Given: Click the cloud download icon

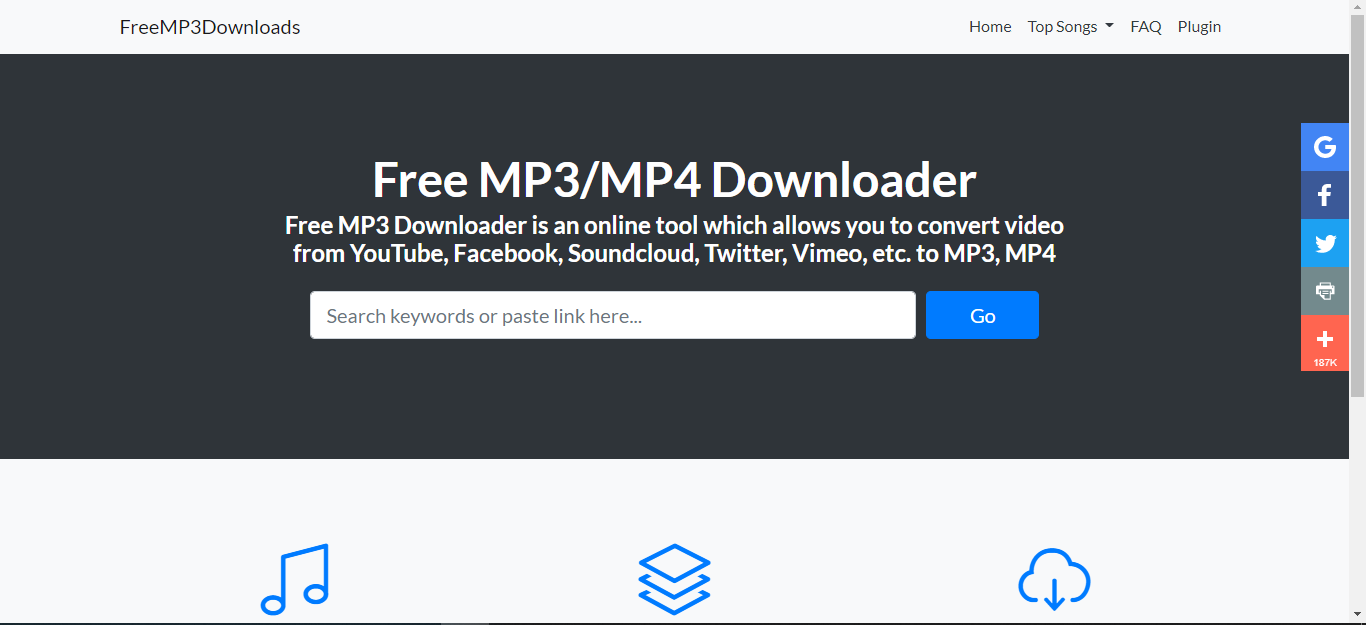Looking at the screenshot, I should tap(1054, 579).
